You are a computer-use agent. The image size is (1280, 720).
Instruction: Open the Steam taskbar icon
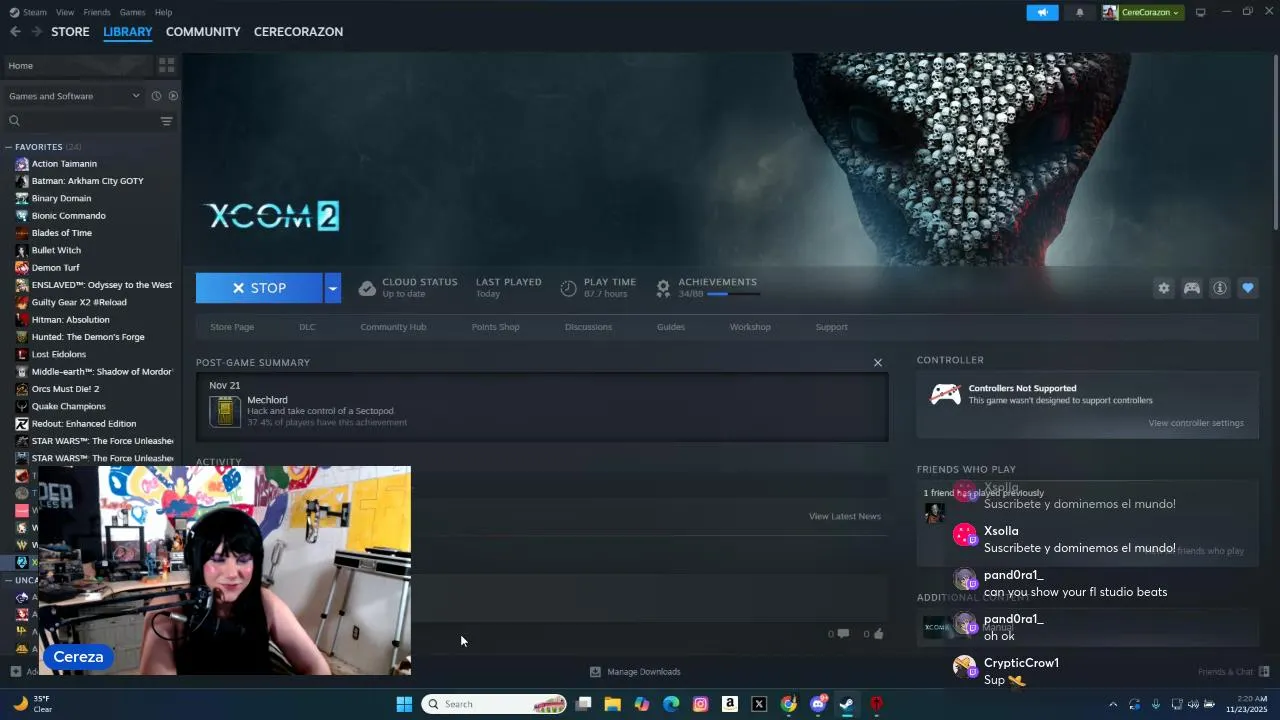pyautogui.click(x=846, y=704)
